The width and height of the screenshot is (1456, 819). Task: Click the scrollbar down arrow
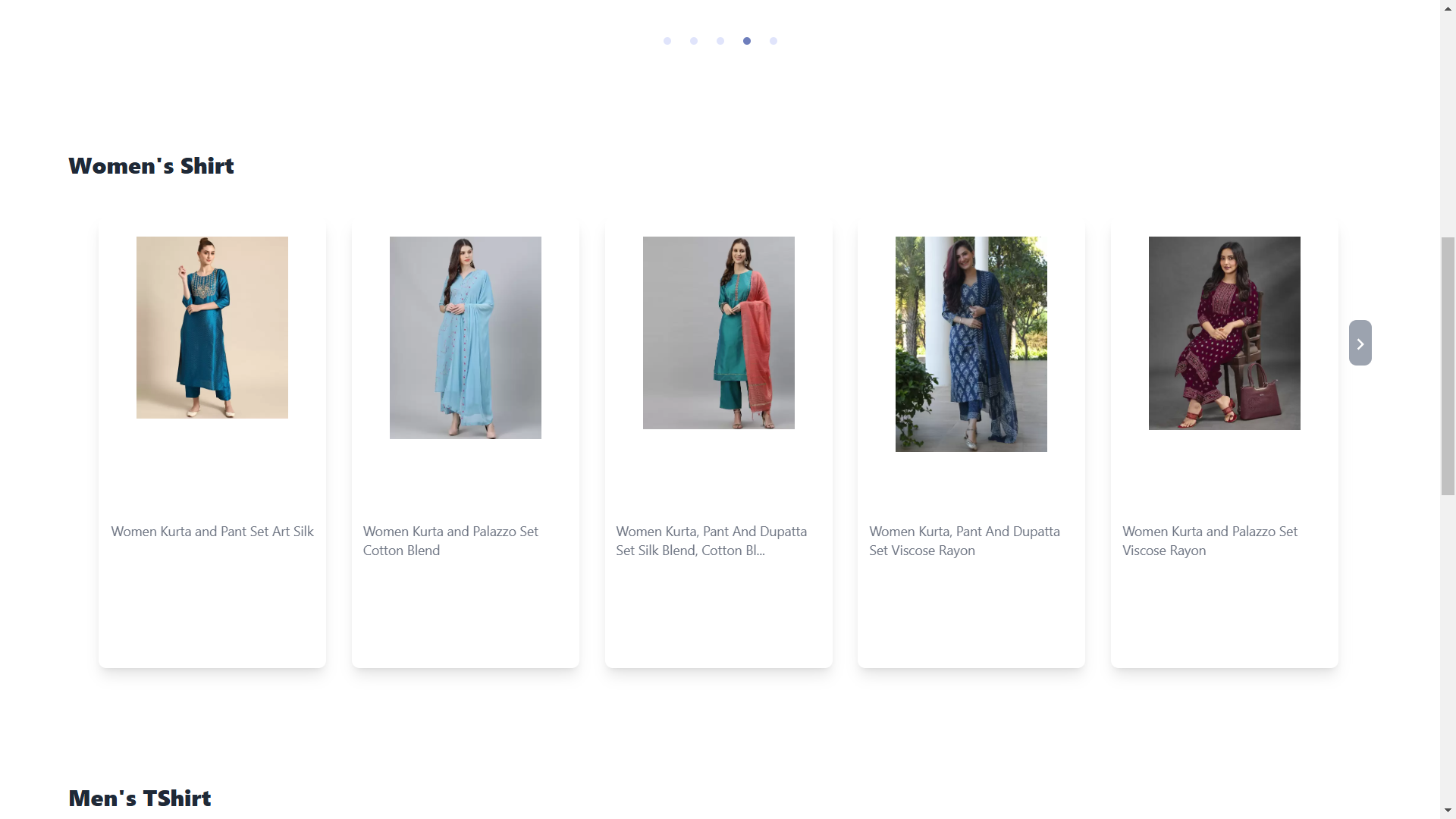coord(1448,811)
